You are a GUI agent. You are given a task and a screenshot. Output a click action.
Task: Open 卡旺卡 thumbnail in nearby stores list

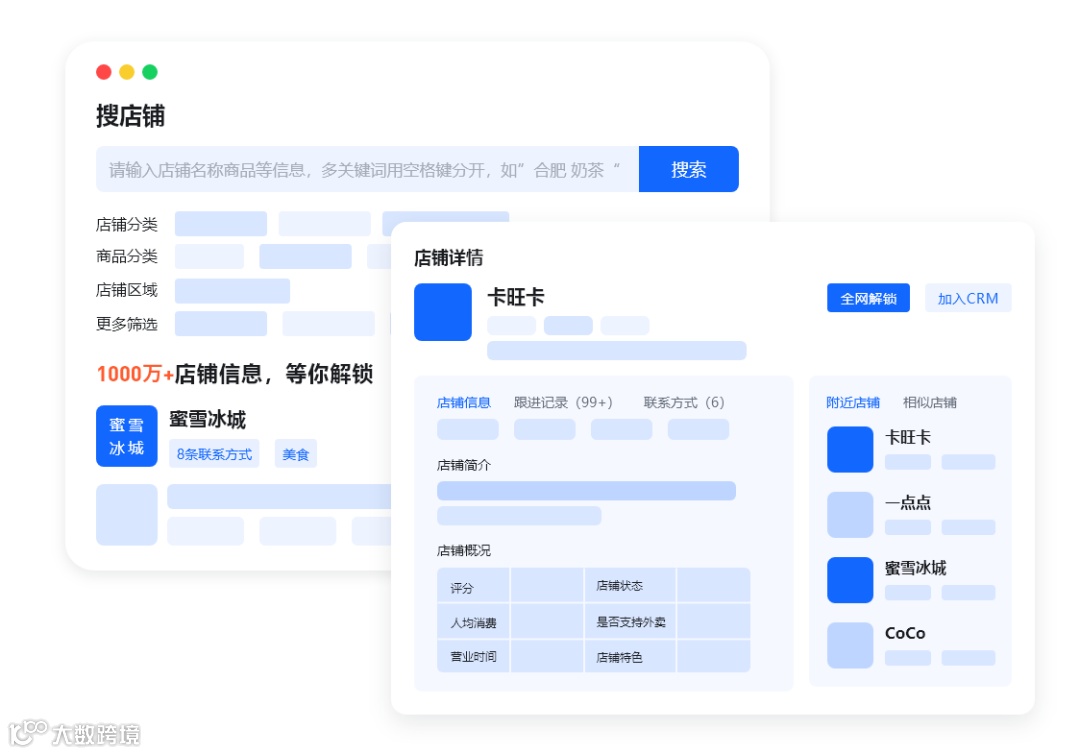coord(850,449)
